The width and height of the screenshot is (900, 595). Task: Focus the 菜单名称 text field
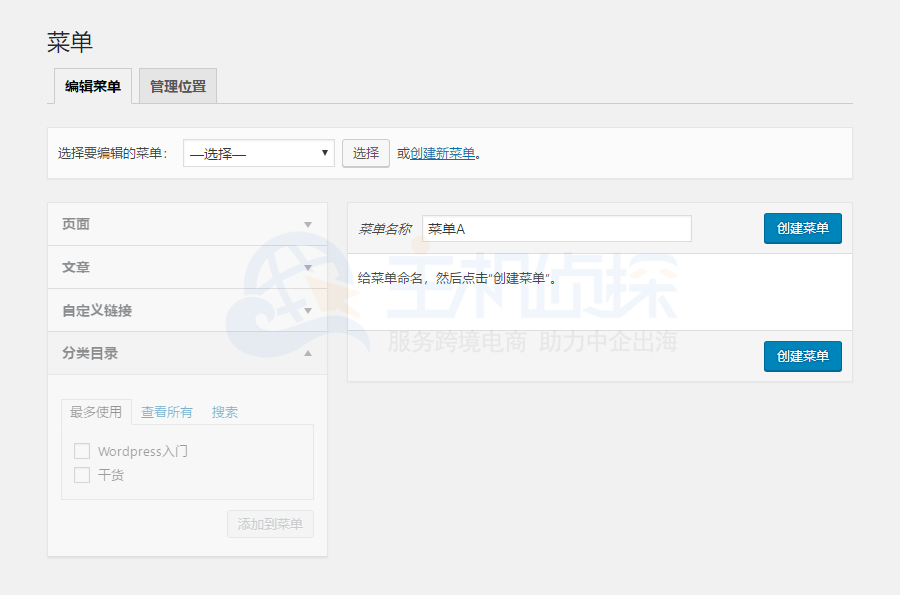[556, 229]
